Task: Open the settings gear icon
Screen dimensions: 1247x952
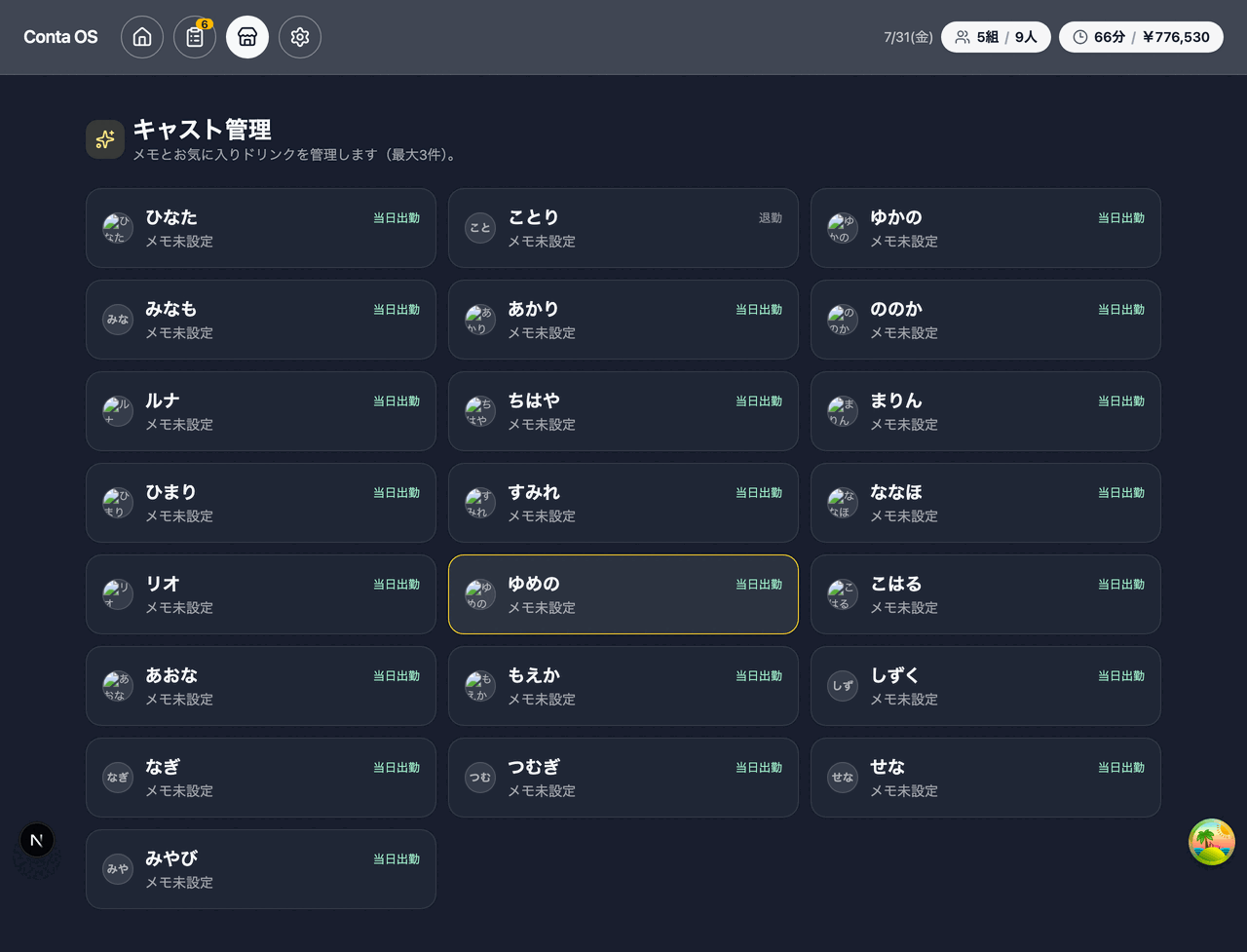Action: click(x=300, y=37)
